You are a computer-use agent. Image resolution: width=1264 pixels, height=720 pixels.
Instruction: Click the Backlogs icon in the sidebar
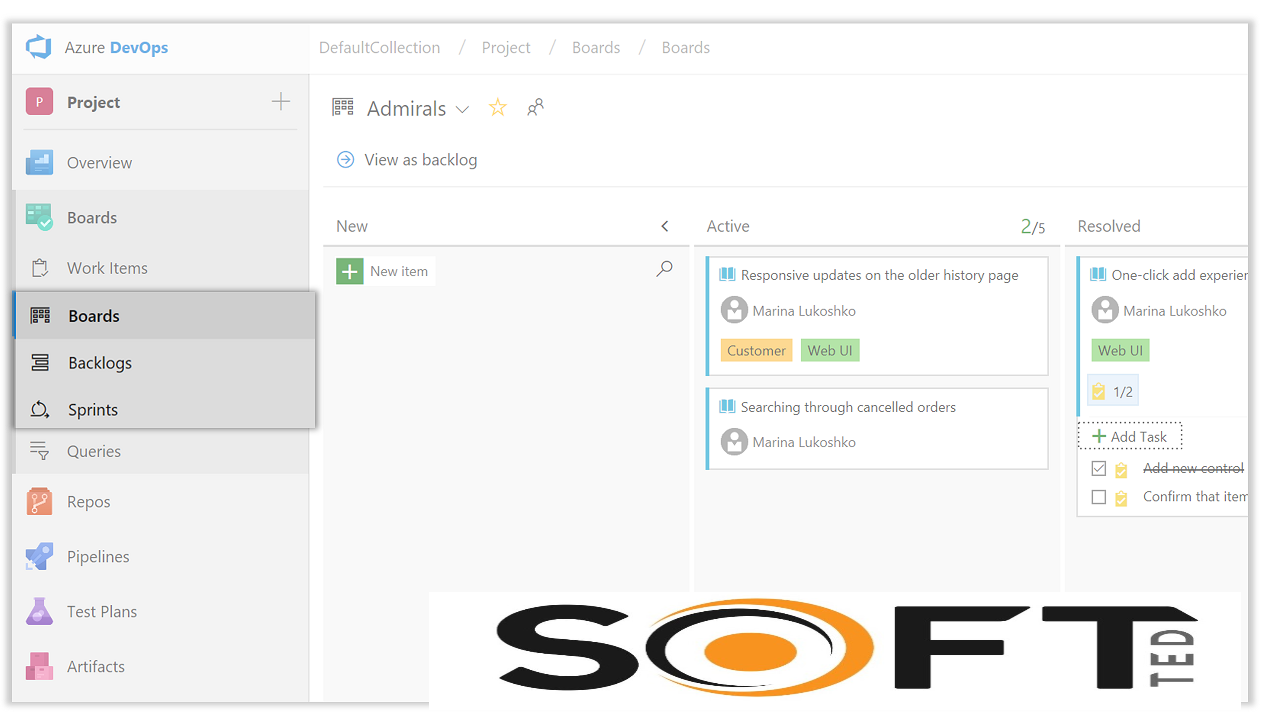coord(40,363)
